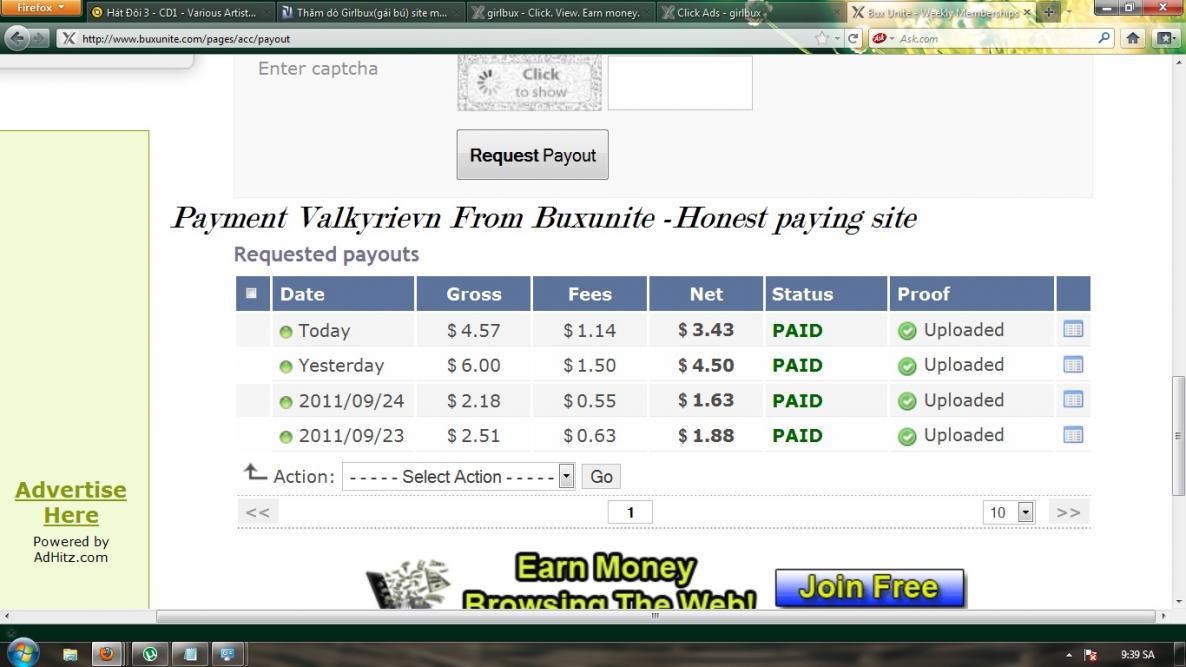This screenshot has width=1186, height=667.
Task: Show hidden tray icons arrow
Action: [1069, 655]
